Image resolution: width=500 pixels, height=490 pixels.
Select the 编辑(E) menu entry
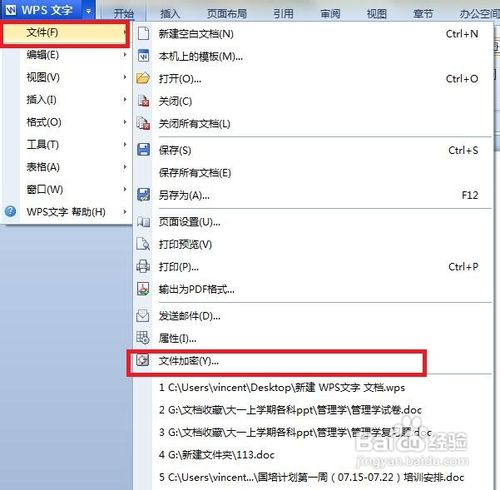click(67, 55)
